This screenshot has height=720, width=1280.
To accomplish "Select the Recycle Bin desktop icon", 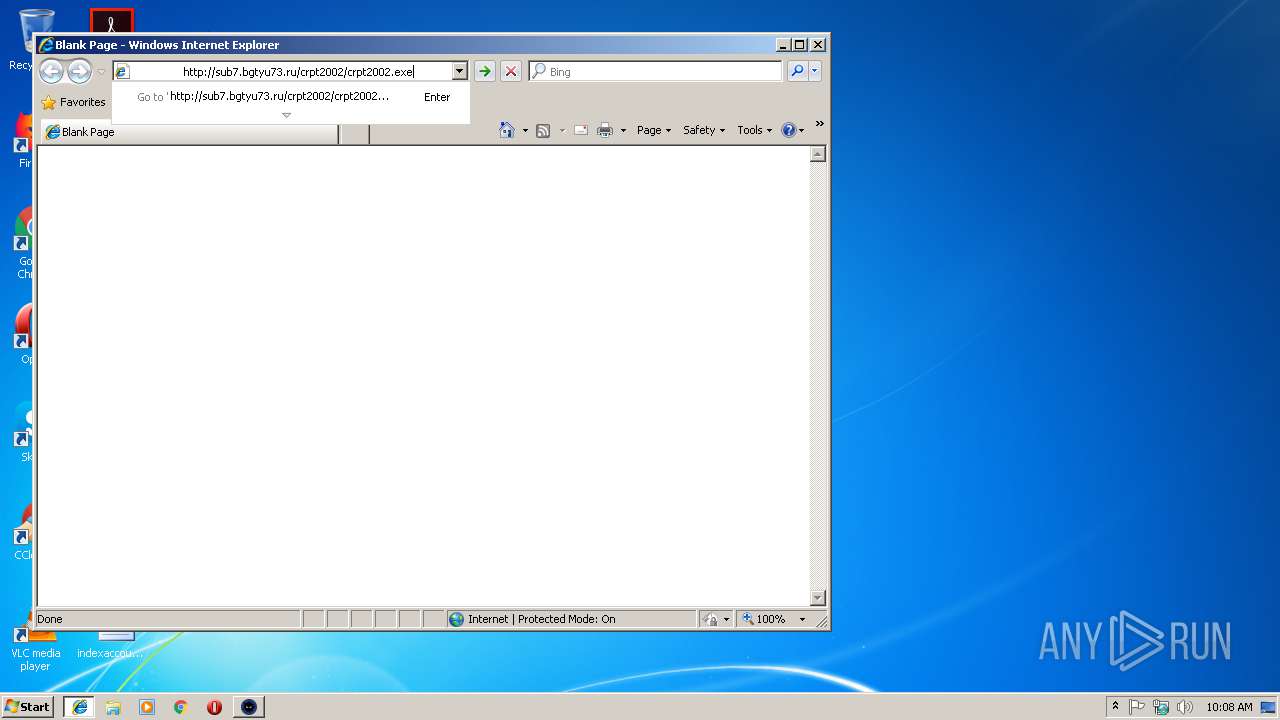I will [x=27, y=39].
